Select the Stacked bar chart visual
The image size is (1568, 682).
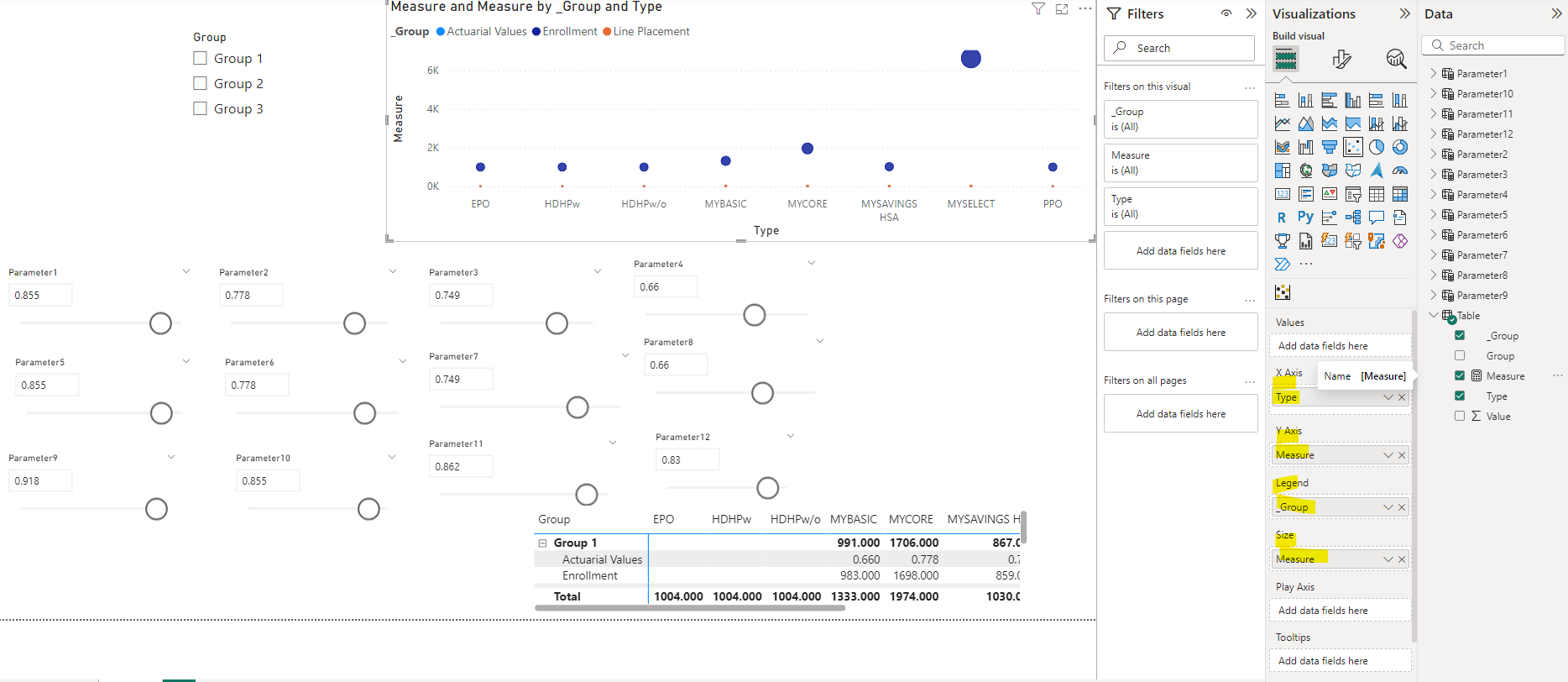[x=1282, y=101]
